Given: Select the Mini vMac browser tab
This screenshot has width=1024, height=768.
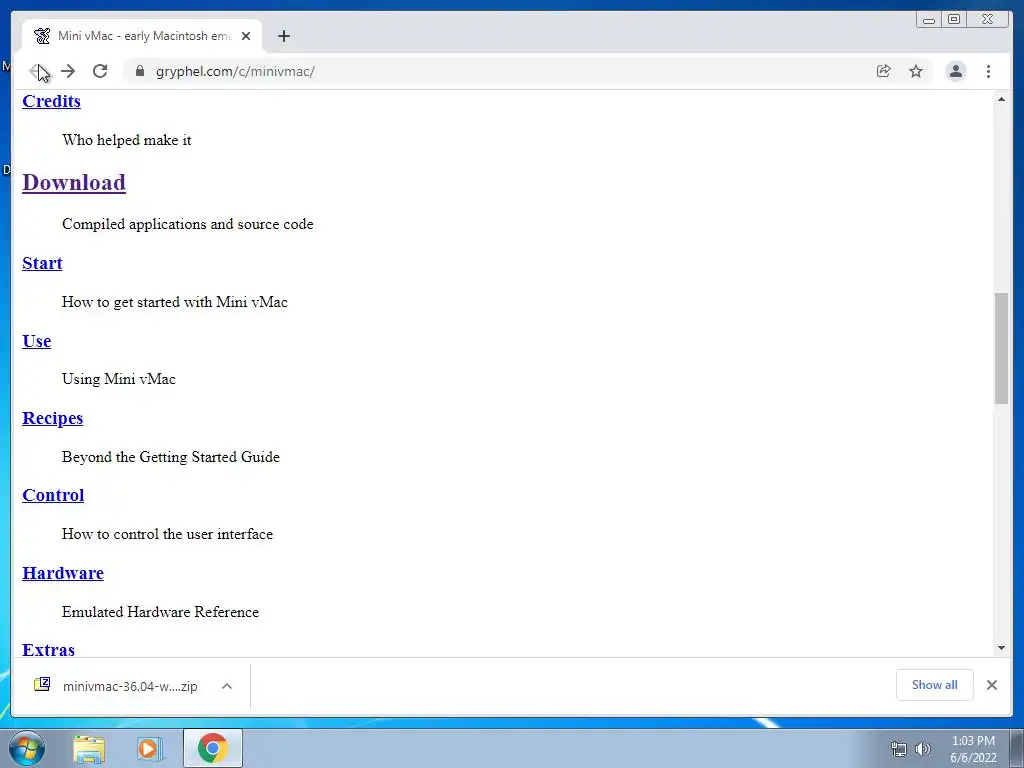Looking at the screenshot, I should pos(142,36).
